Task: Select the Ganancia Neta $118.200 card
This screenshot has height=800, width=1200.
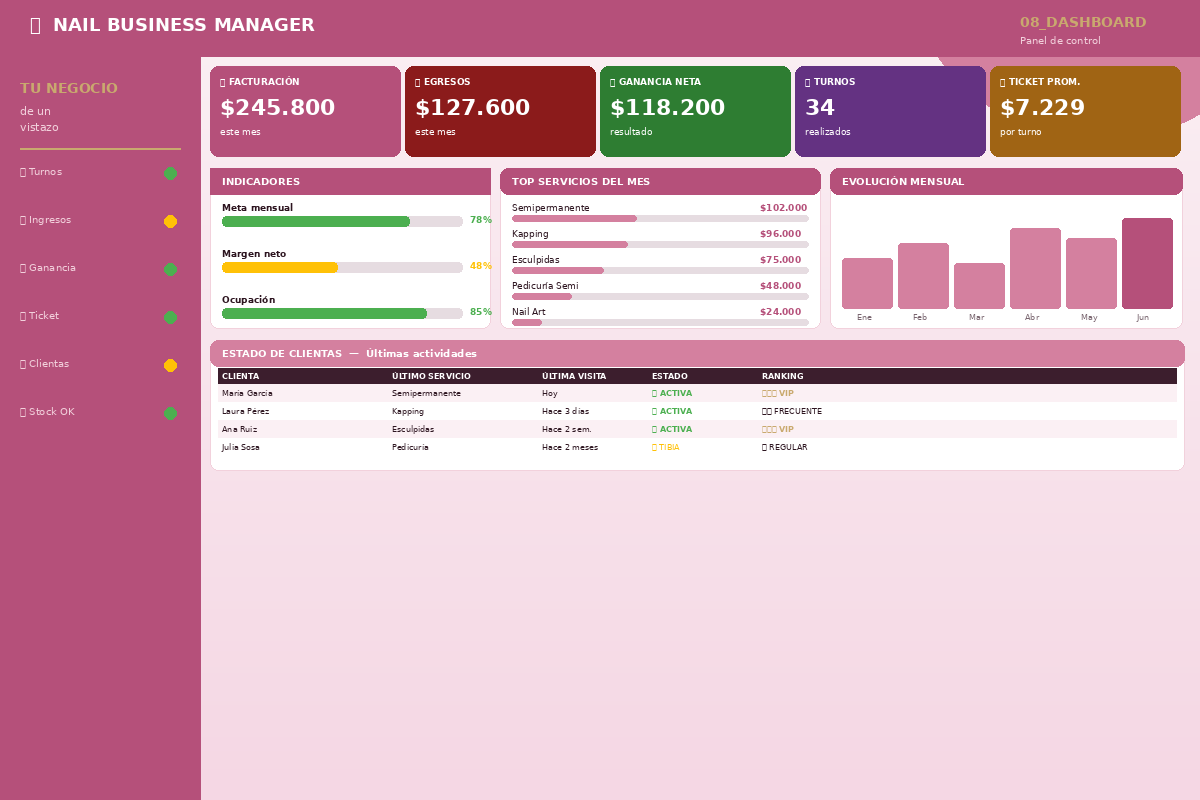Action: point(695,111)
